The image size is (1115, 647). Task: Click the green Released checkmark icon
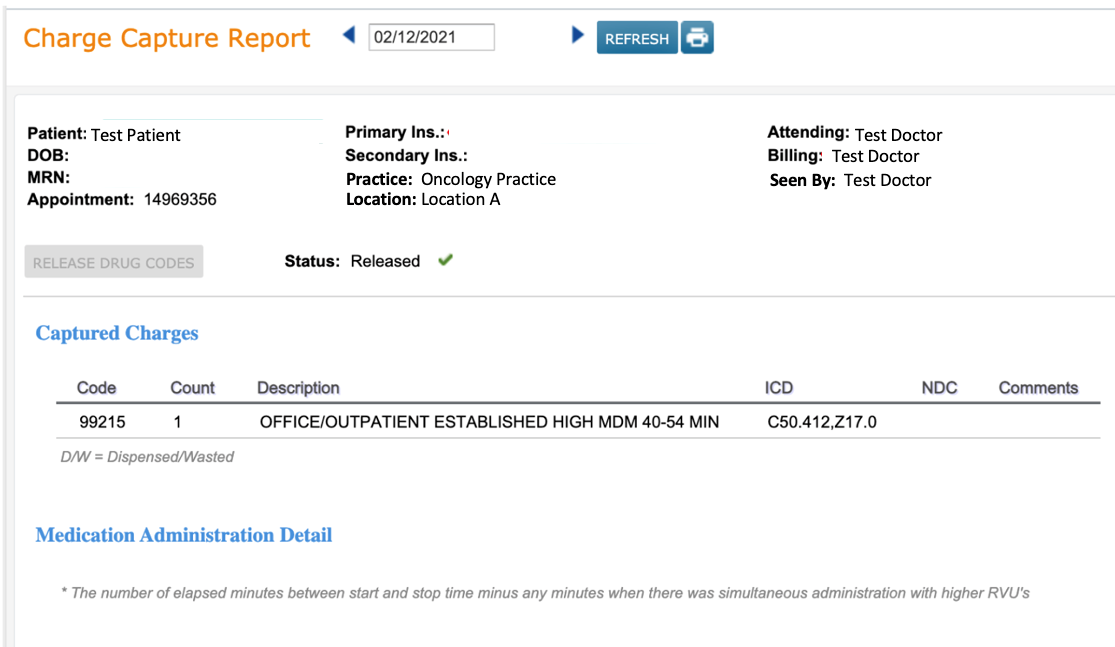446,261
